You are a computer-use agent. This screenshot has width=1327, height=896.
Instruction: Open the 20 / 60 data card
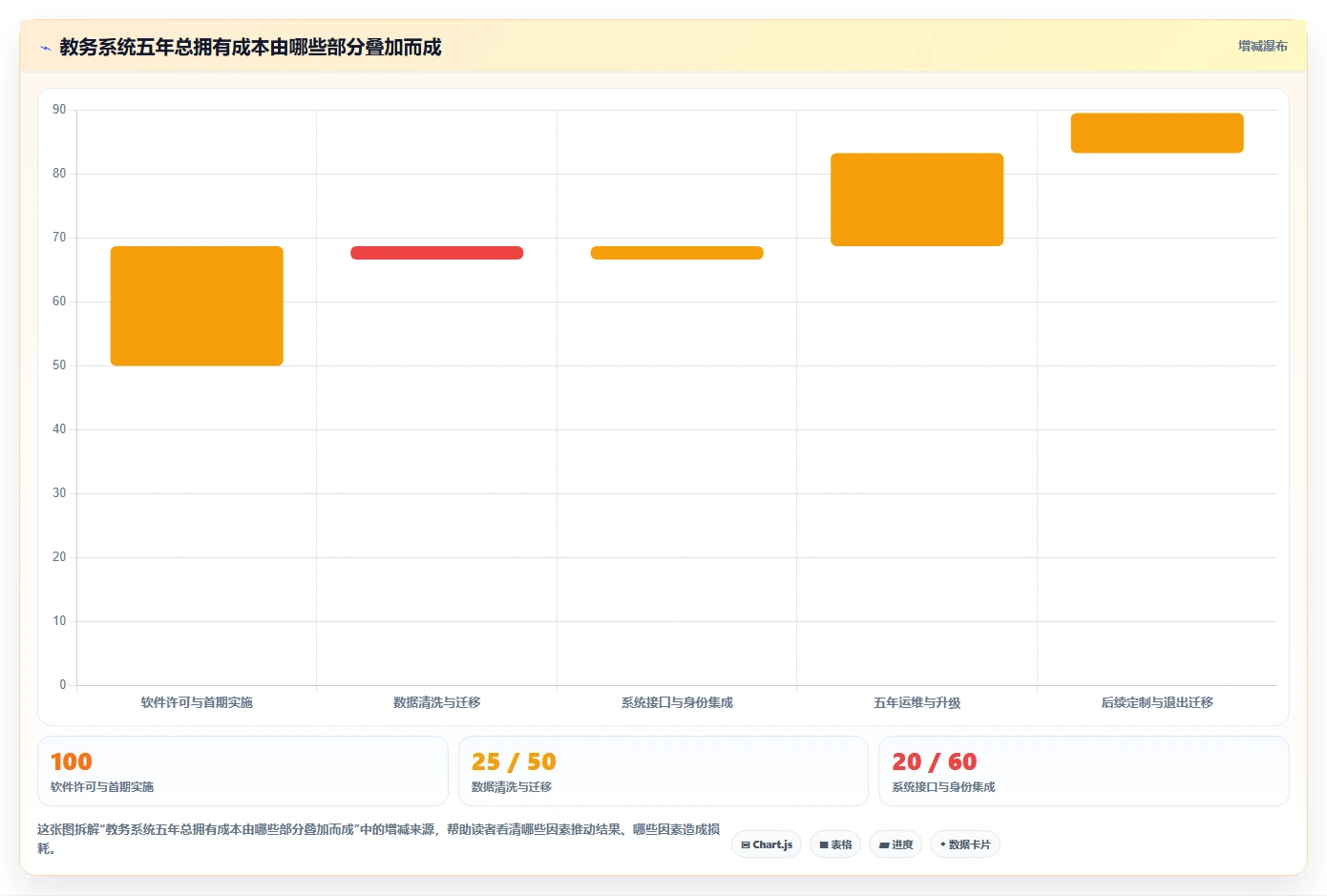coord(1084,771)
